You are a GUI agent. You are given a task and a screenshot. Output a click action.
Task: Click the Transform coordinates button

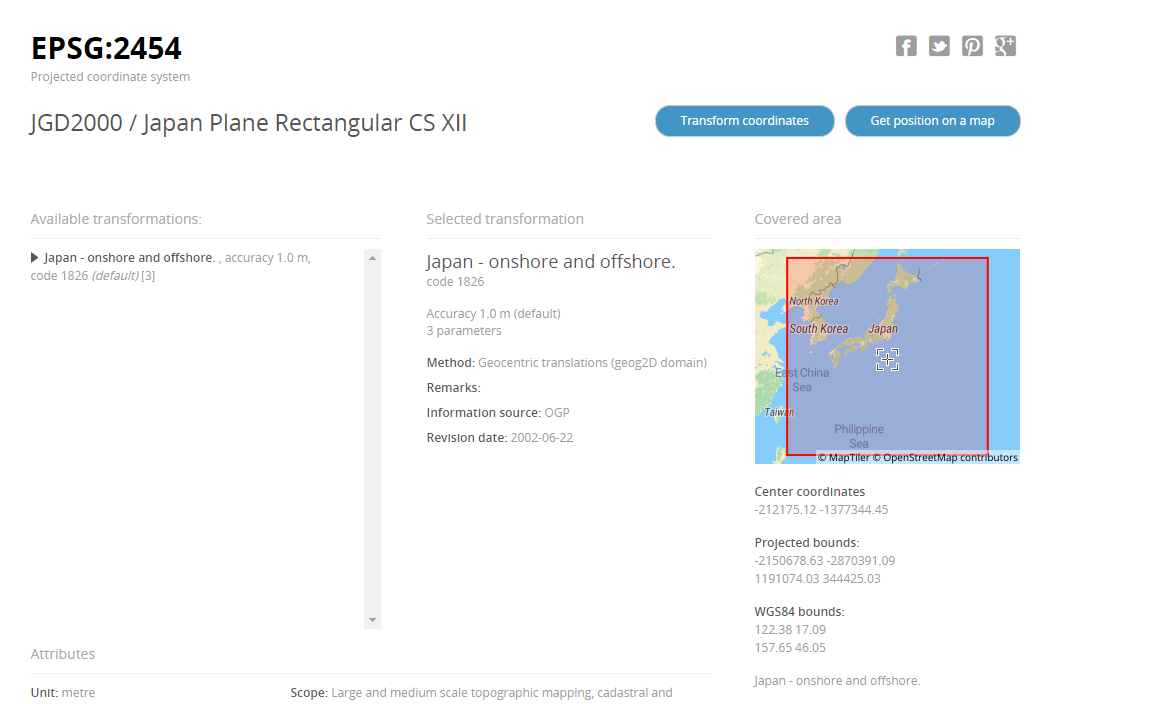click(744, 120)
